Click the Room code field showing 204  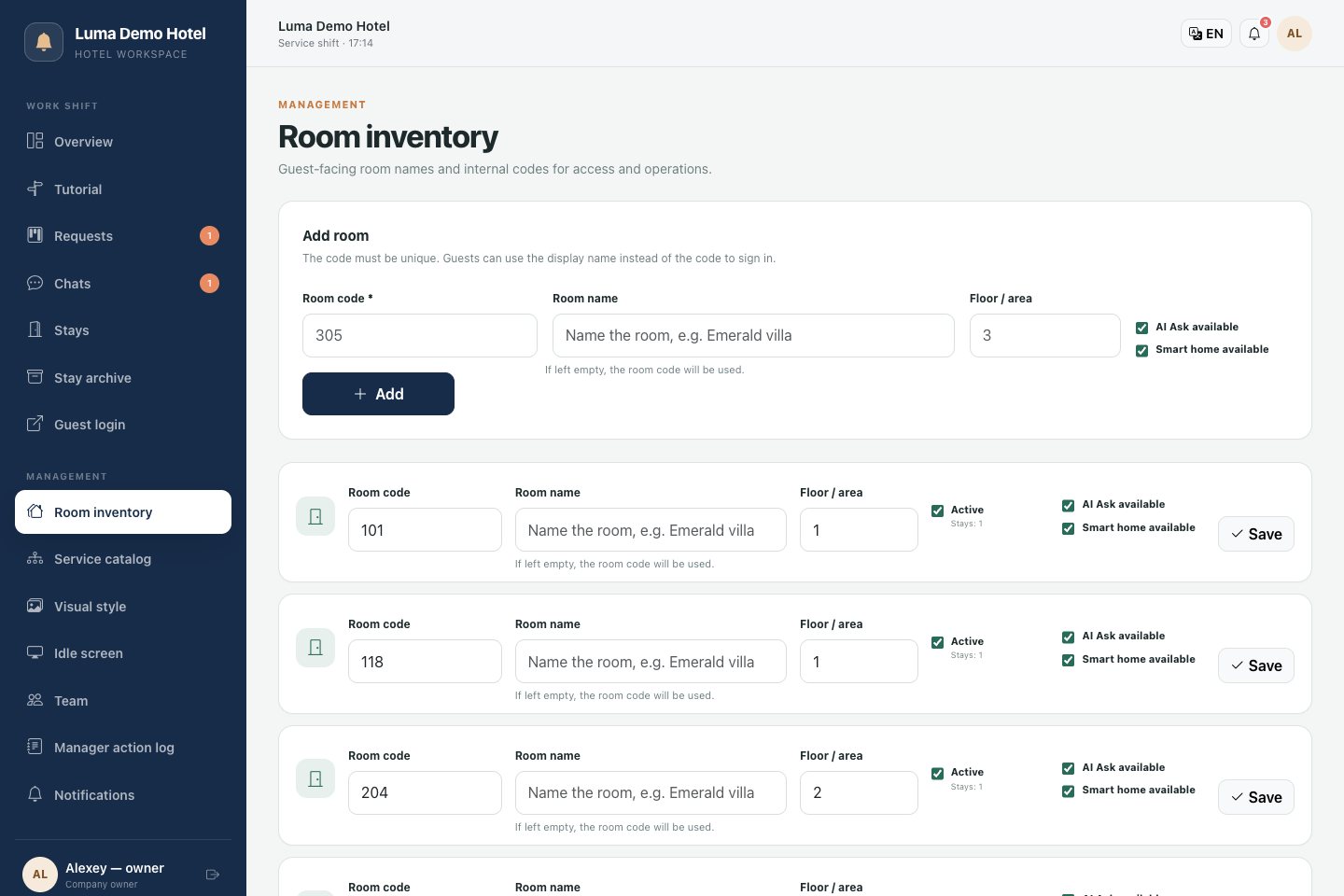(425, 792)
